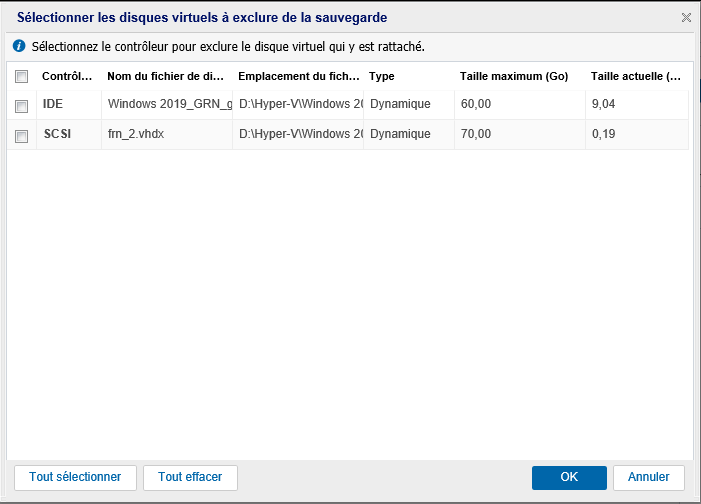The height and width of the screenshot is (504, 701).
Task: Sort by Emplacement du fich... column header
Action: tap(298, 76)
